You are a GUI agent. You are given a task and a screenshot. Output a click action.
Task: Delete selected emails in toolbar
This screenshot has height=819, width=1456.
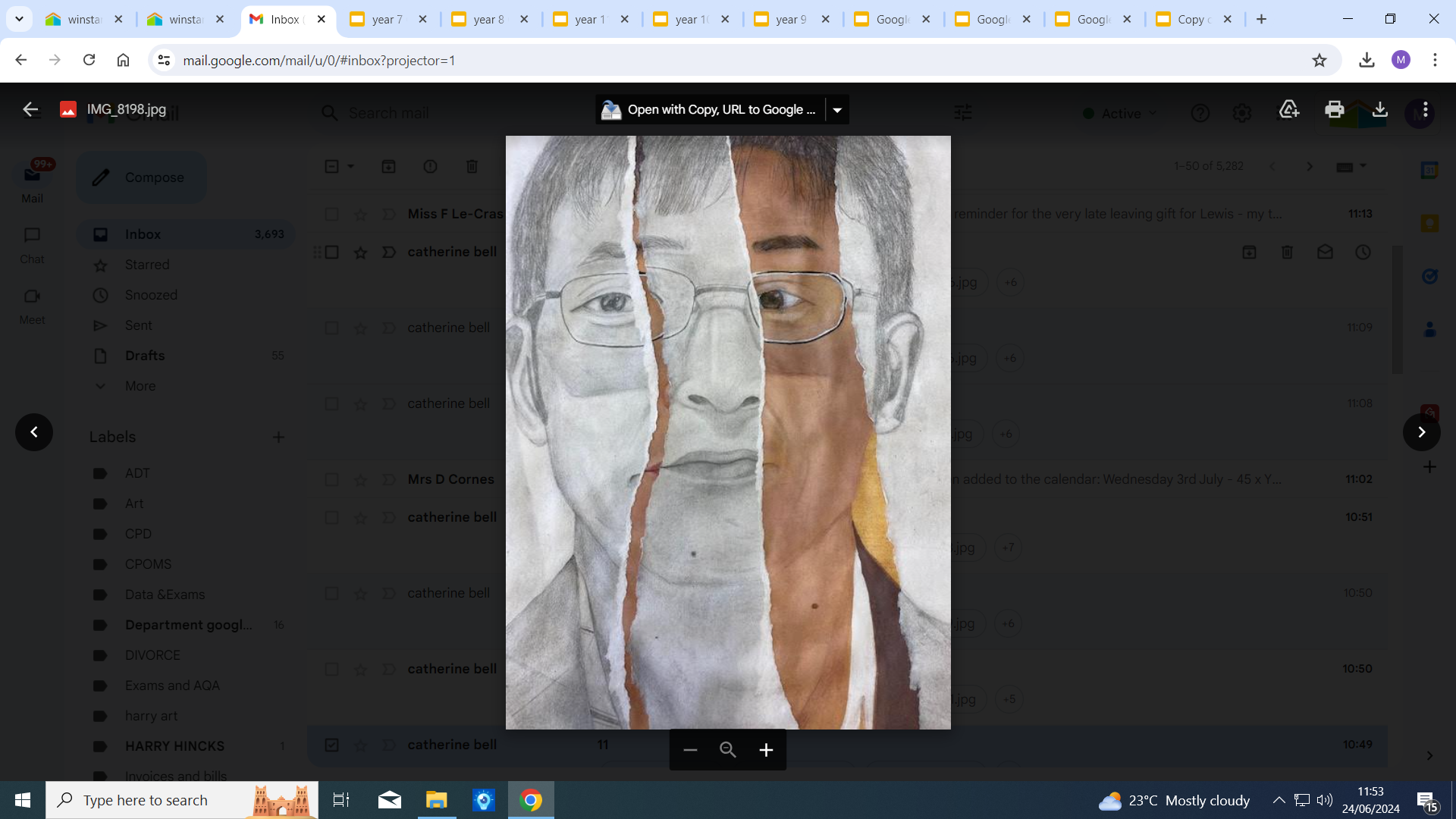472,166
